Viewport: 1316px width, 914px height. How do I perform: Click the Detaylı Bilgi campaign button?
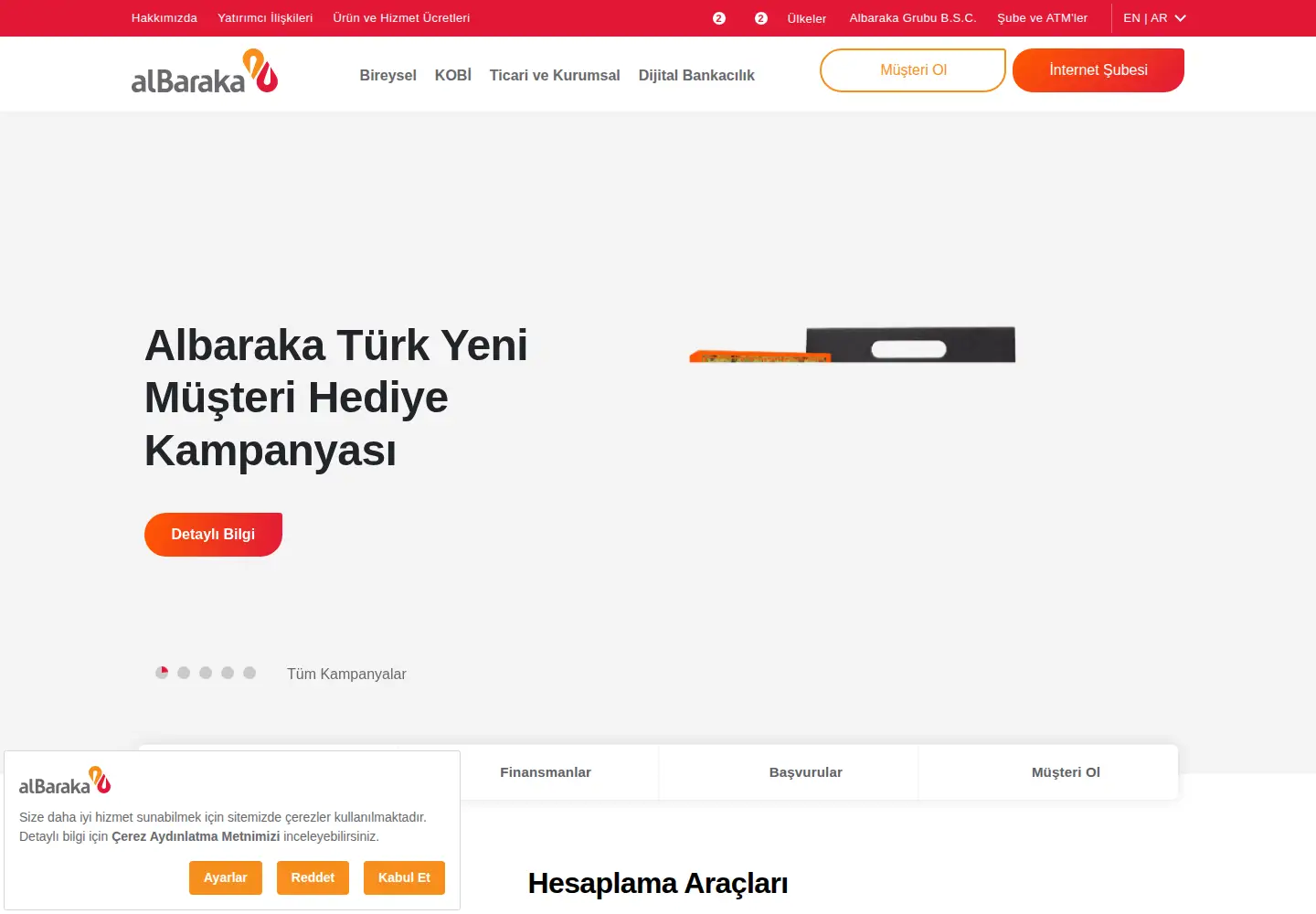coord(213,535)
